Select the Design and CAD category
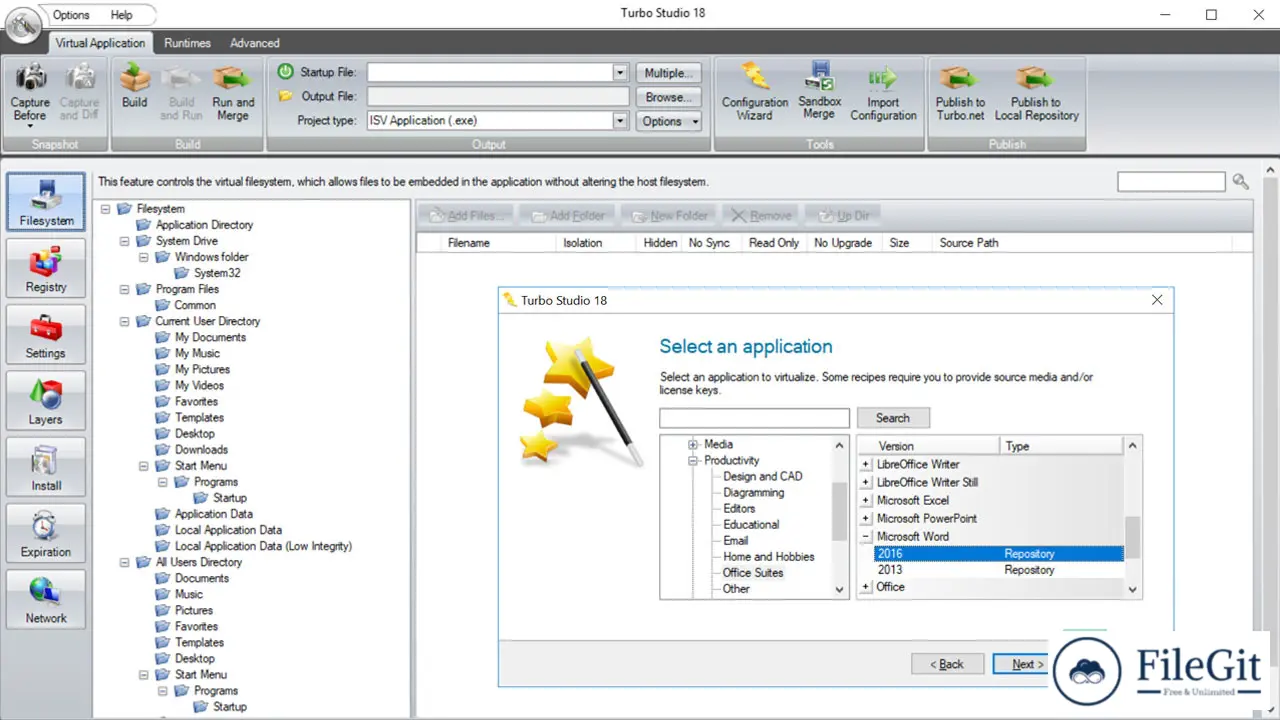The width and height of the screenshot is (1280, 720). coord(763,477)
